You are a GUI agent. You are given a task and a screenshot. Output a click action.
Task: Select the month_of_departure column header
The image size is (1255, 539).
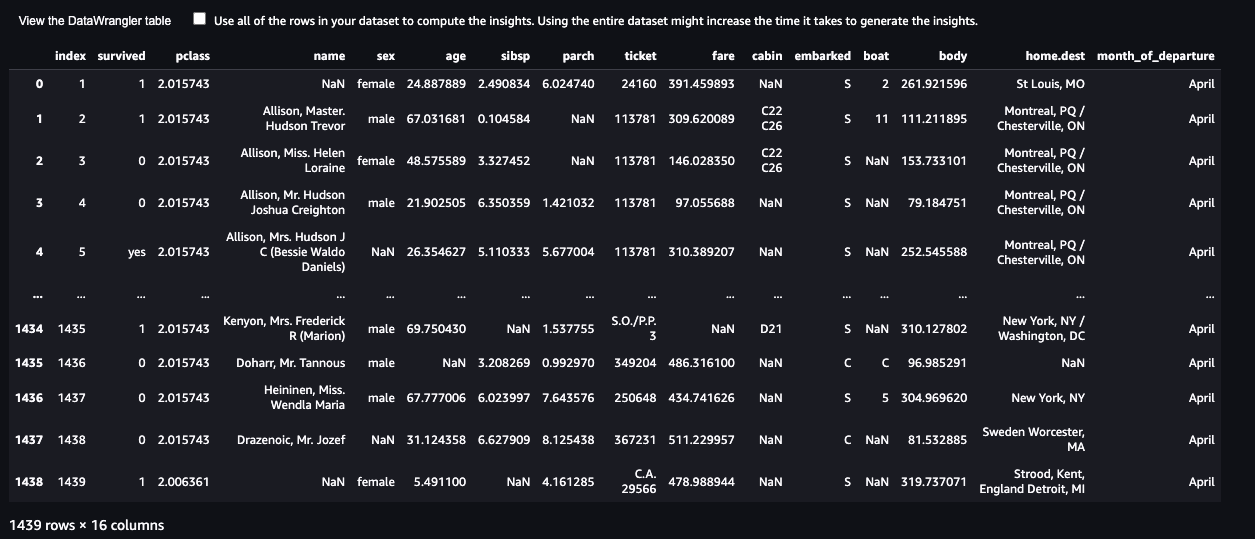(x=1155, y=56)
